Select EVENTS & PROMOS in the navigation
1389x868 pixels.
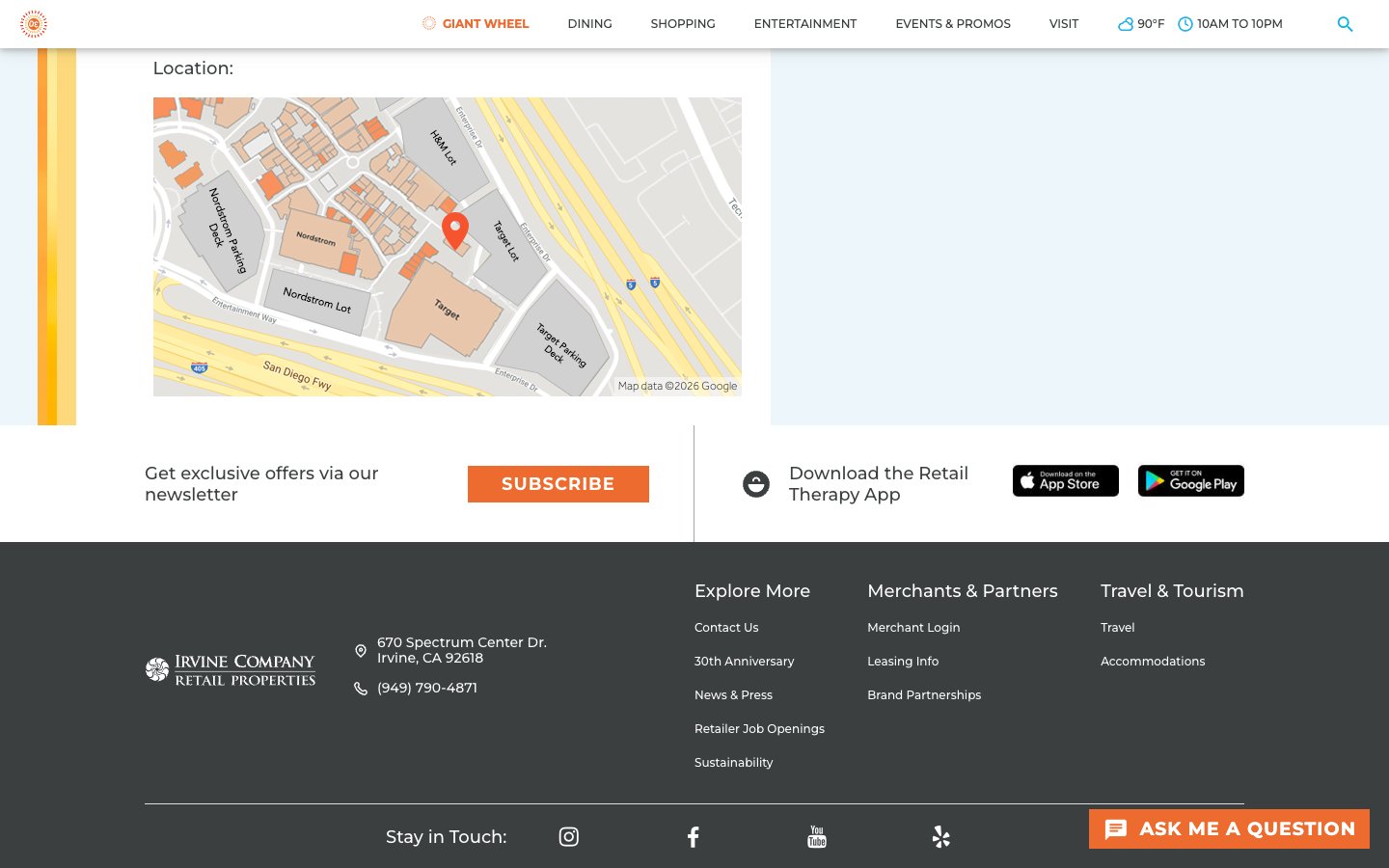(x=953, y=24)
